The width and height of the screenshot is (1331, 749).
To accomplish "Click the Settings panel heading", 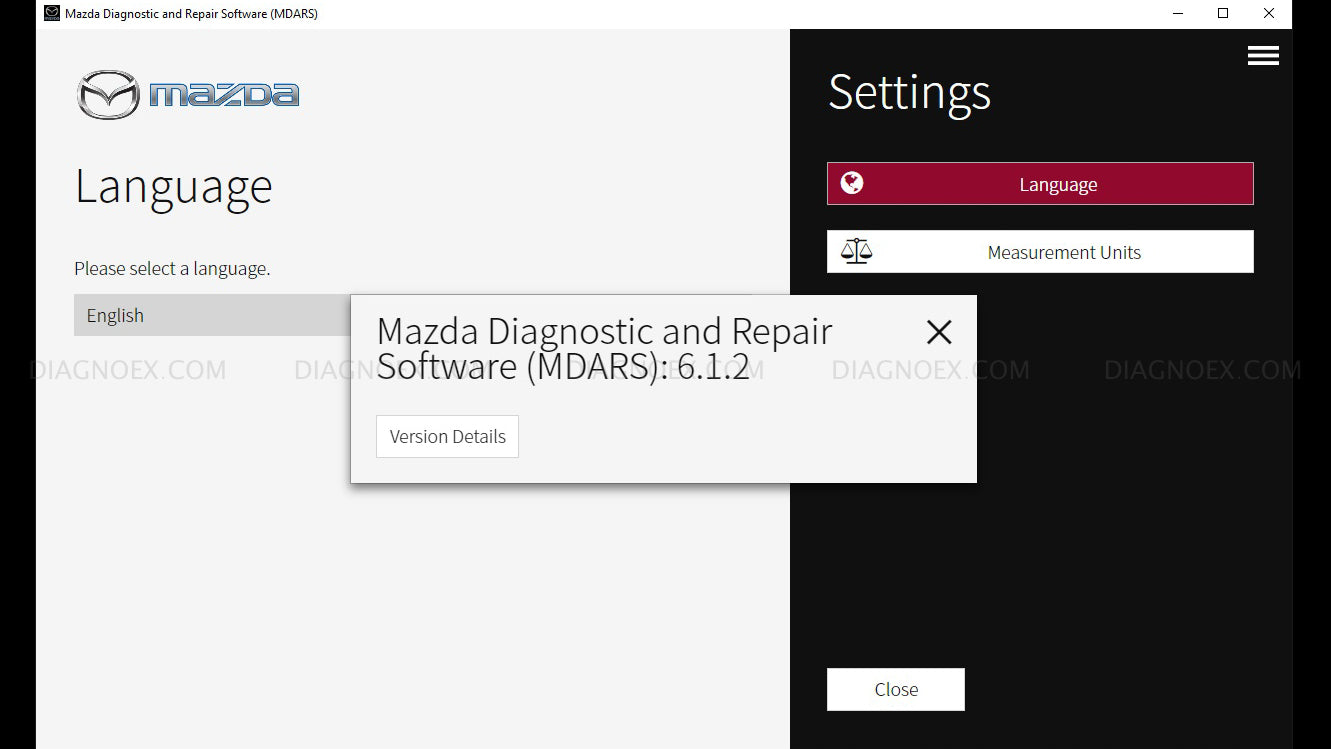I will [909, 93].
